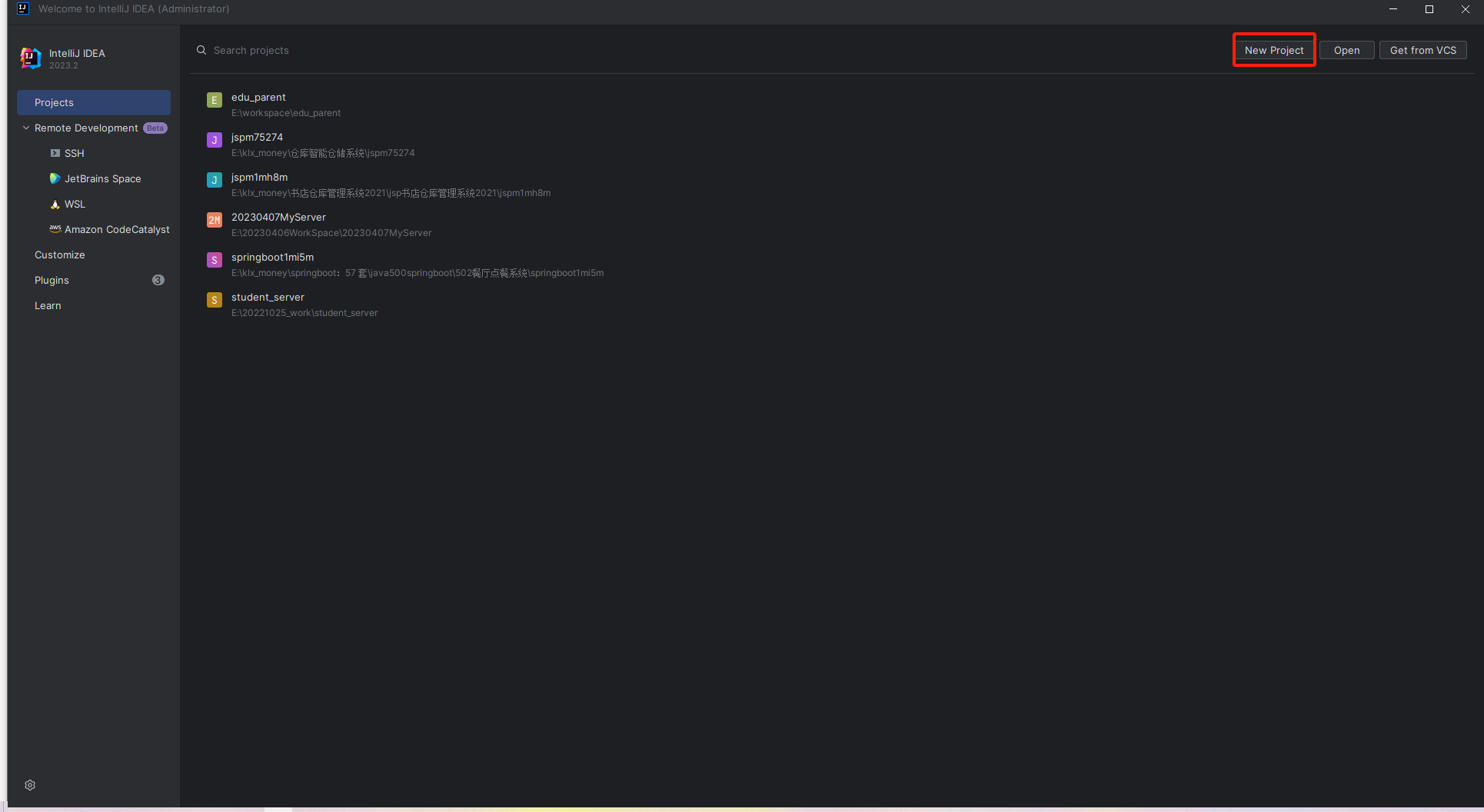Open the Customize section
The height and width of the screenshot is (812, 1484).
(60, 255)
